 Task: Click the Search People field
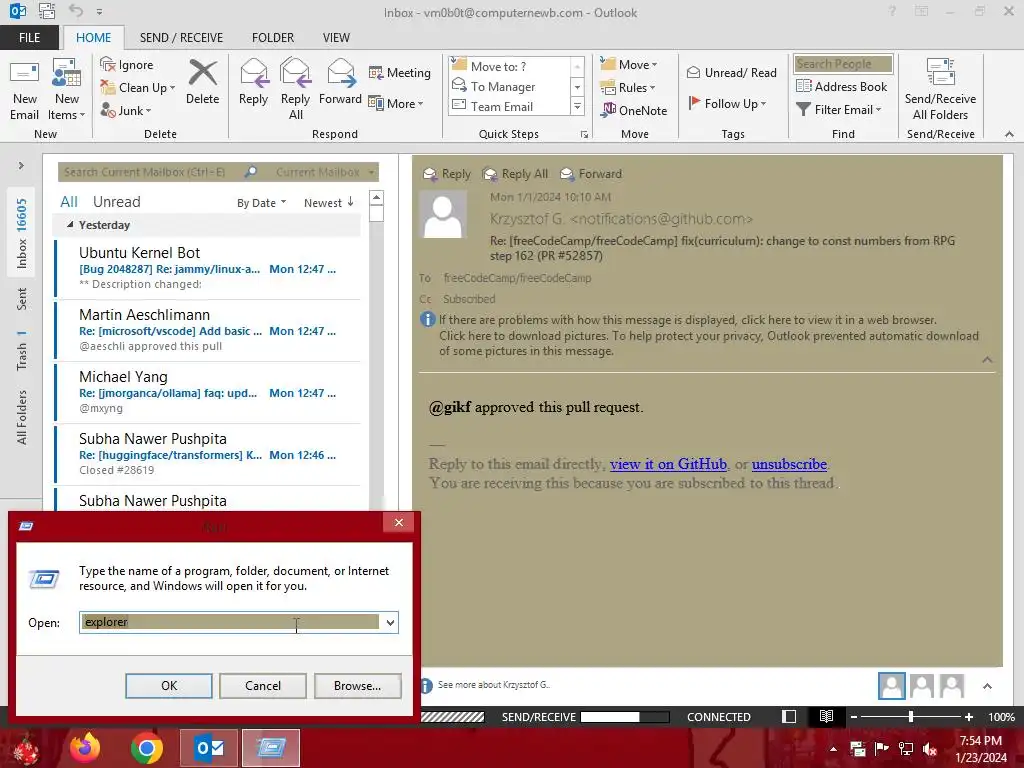tap(843, 64)
